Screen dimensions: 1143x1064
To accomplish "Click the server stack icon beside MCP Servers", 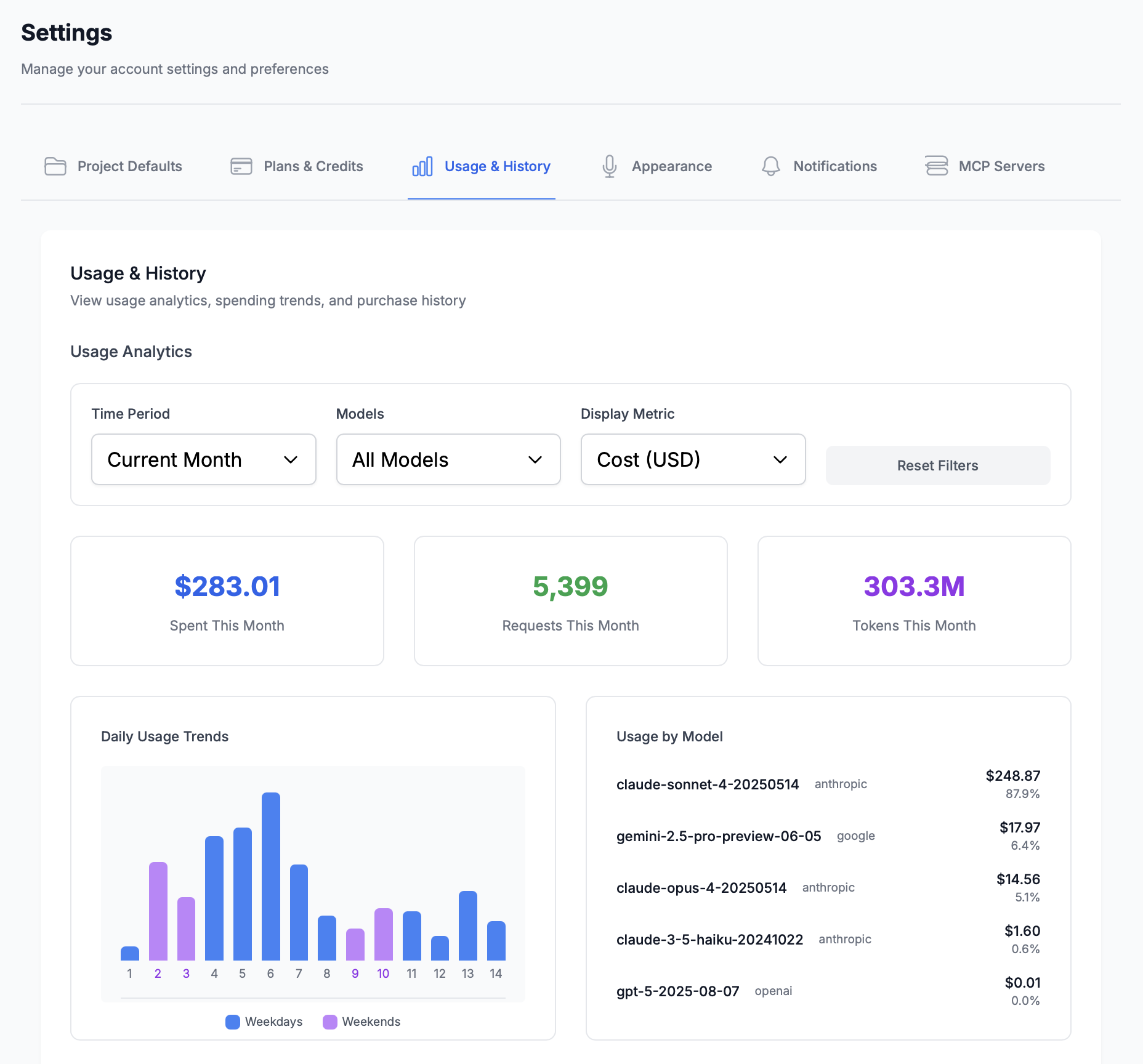I will (x=936, y=166).
